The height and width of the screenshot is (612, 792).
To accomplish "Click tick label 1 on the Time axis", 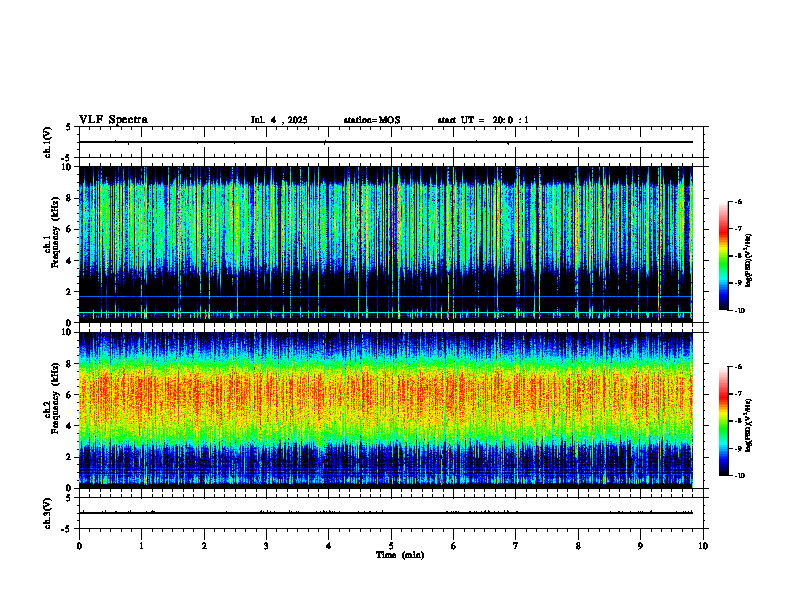I will (141, 546).
